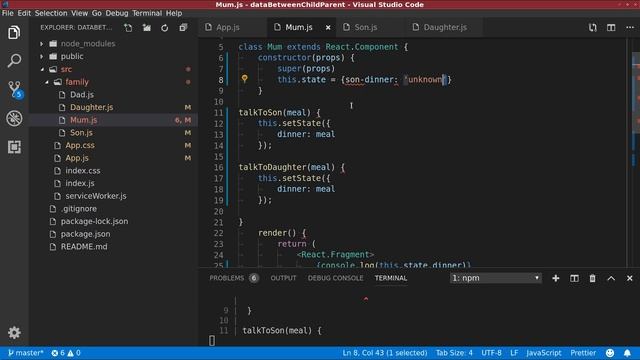This screenshot has width=640, height=360.
Task: Open Son.js in the file tree
Action: pos(81,133)
